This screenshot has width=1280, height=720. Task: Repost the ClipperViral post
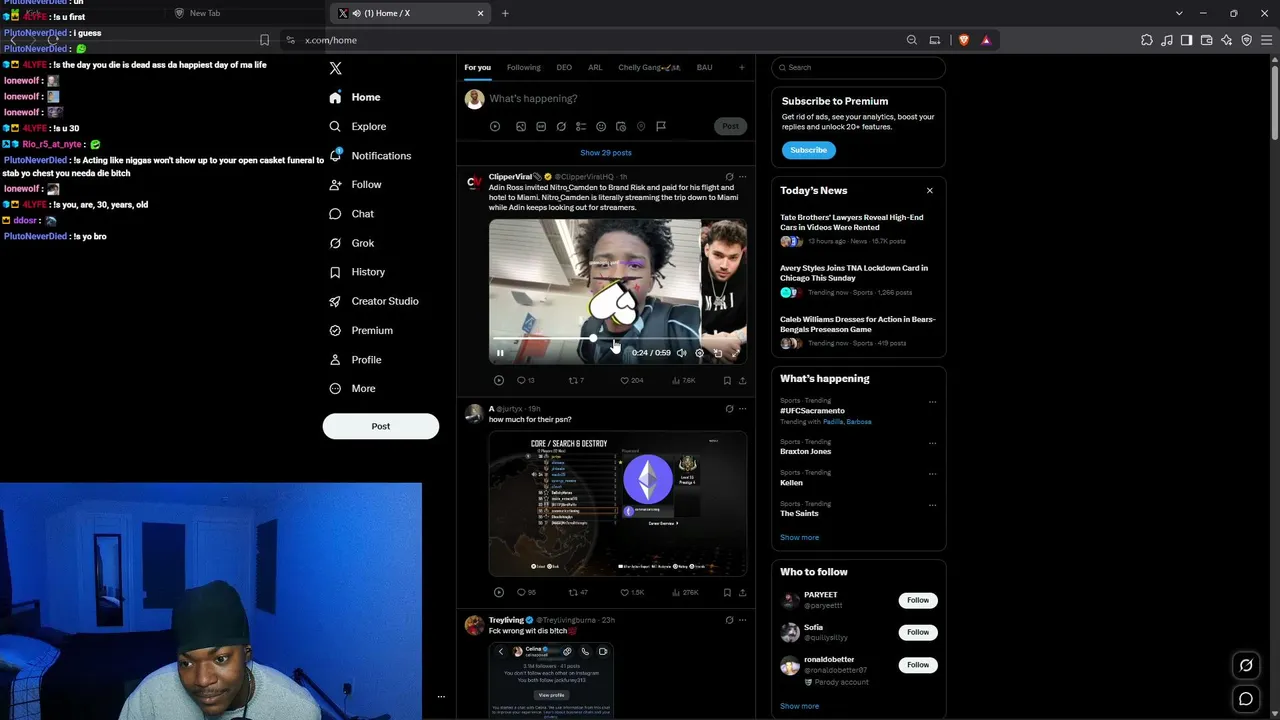(576, 381)
